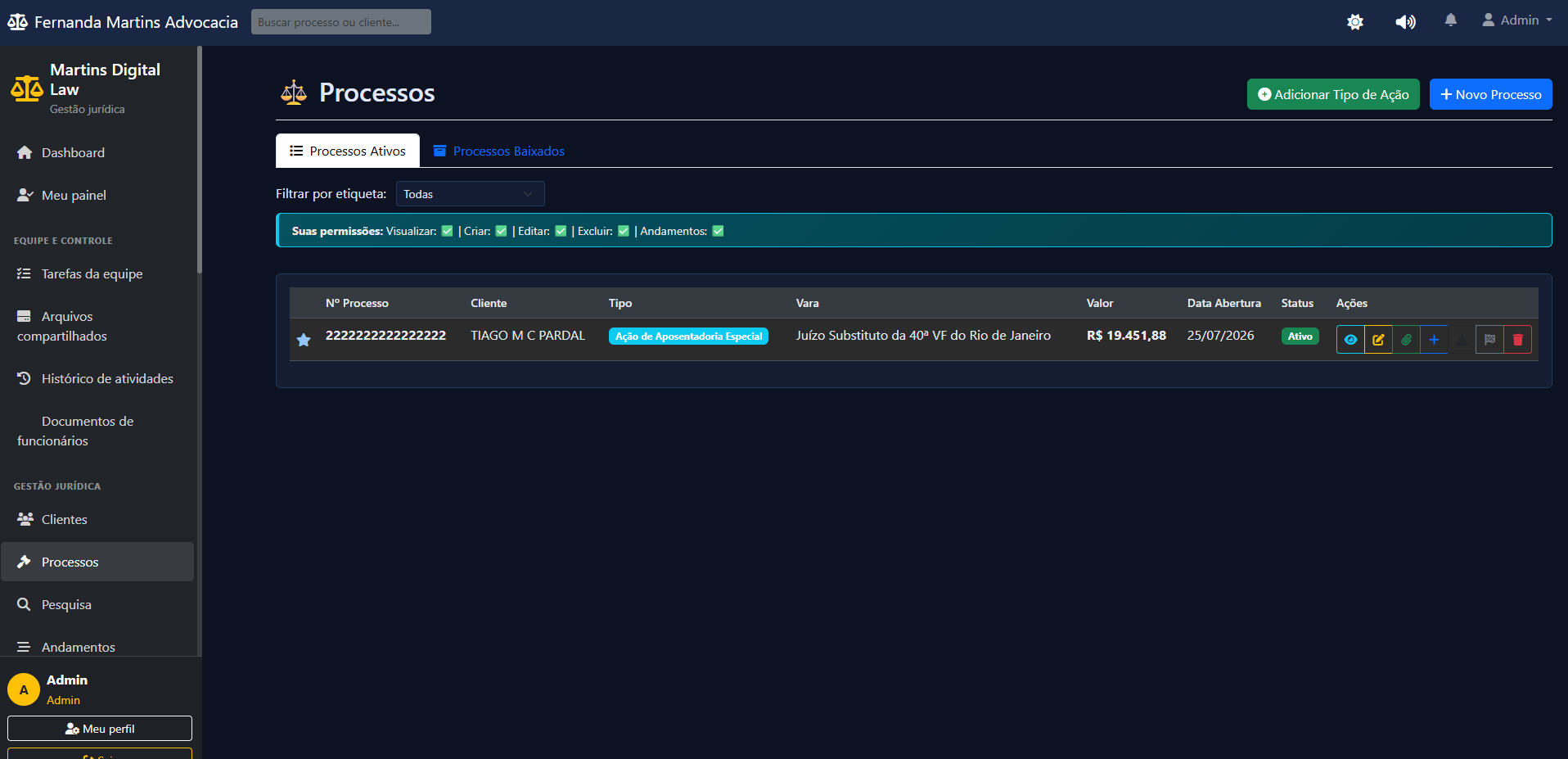This screenshot has width=1568, height=759.
Task: Click Novo Processo button
Action: point(1490,94)
